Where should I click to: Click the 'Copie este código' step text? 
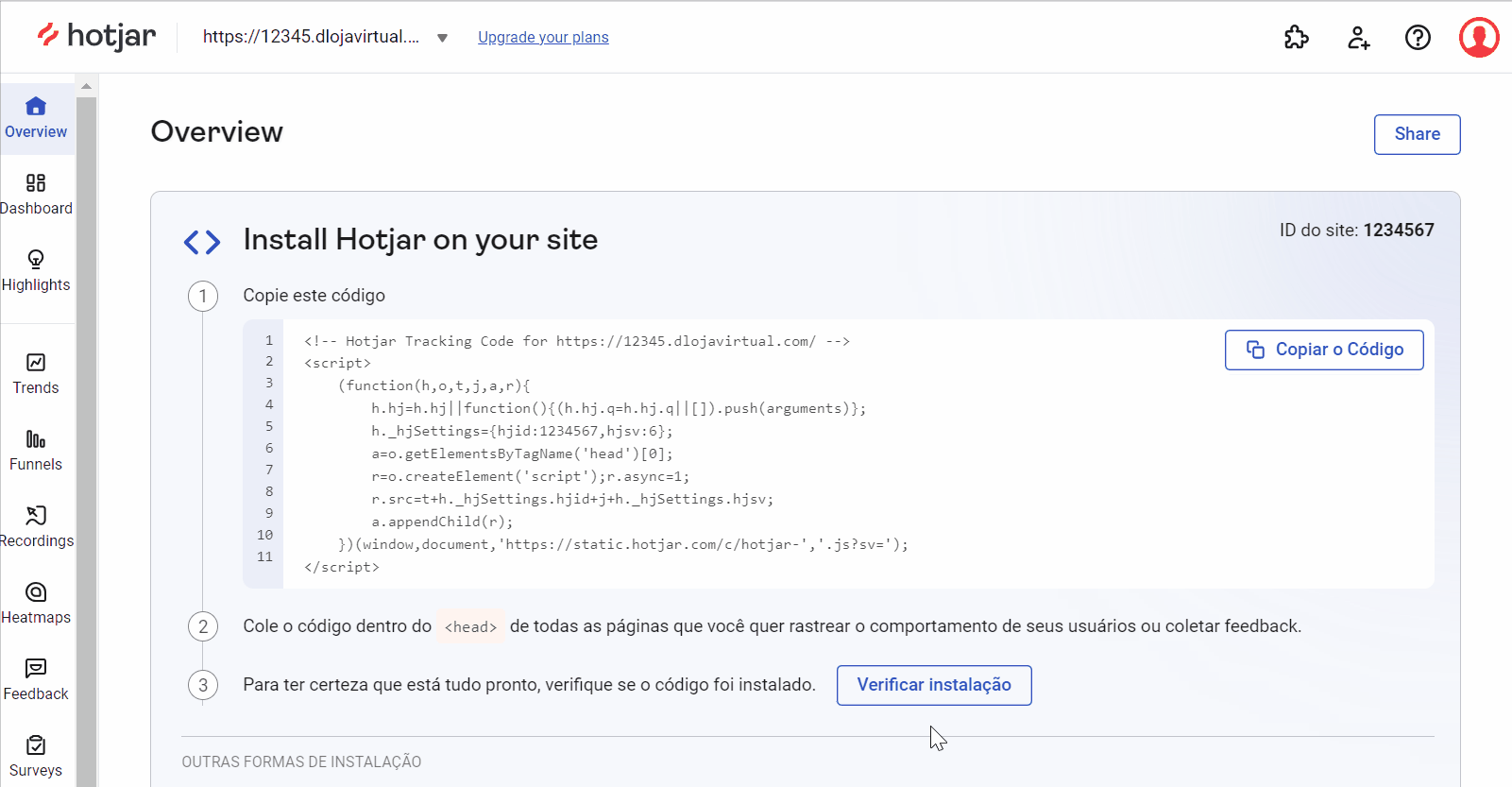[314, 296]
